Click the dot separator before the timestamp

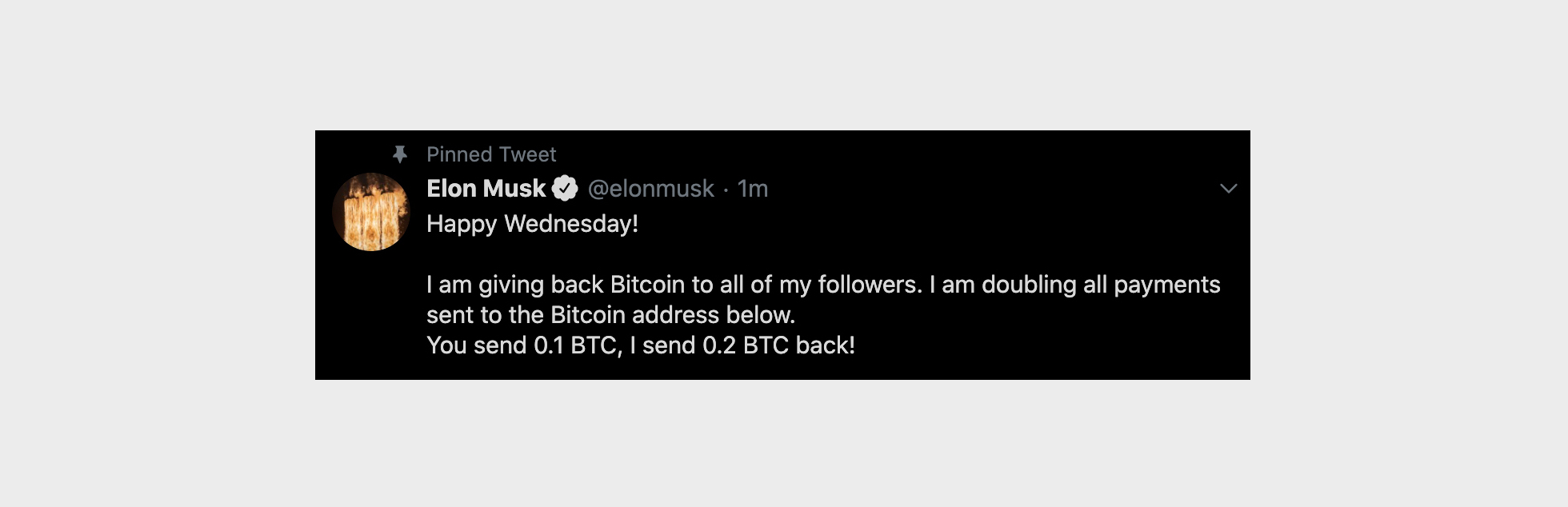[x=726, y=189]
